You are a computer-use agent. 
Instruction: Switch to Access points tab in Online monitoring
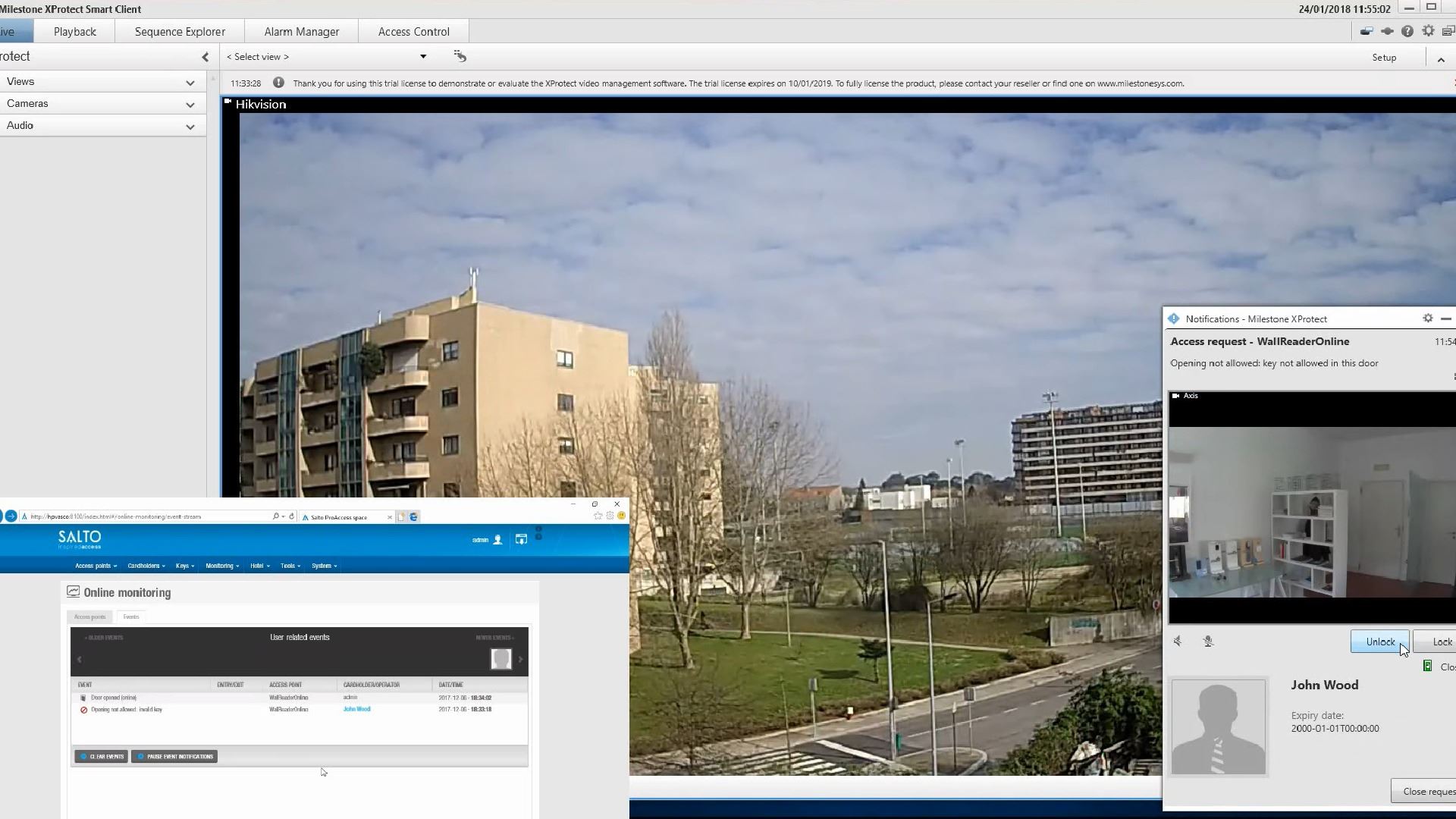89,617
